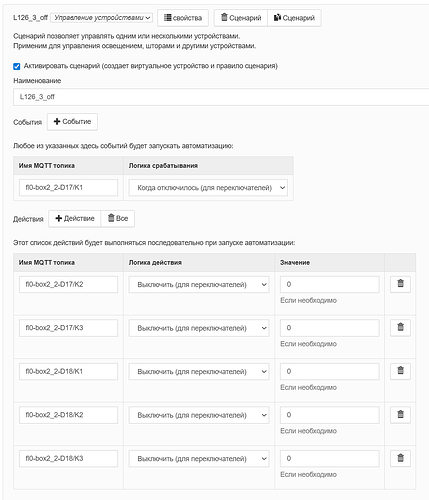Open свойства table view button
The height and width of the screenshot is (500, 429).
[183, 18]
